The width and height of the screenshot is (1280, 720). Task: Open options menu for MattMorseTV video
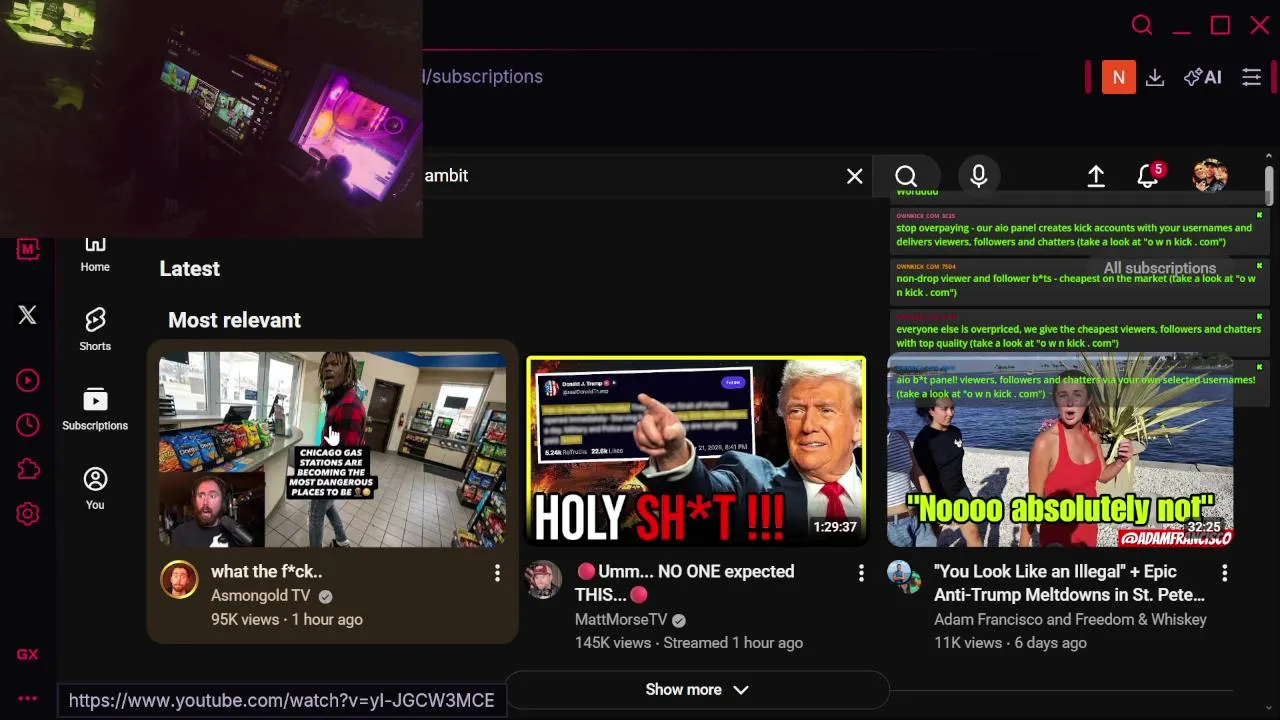[x=861, y=572]
